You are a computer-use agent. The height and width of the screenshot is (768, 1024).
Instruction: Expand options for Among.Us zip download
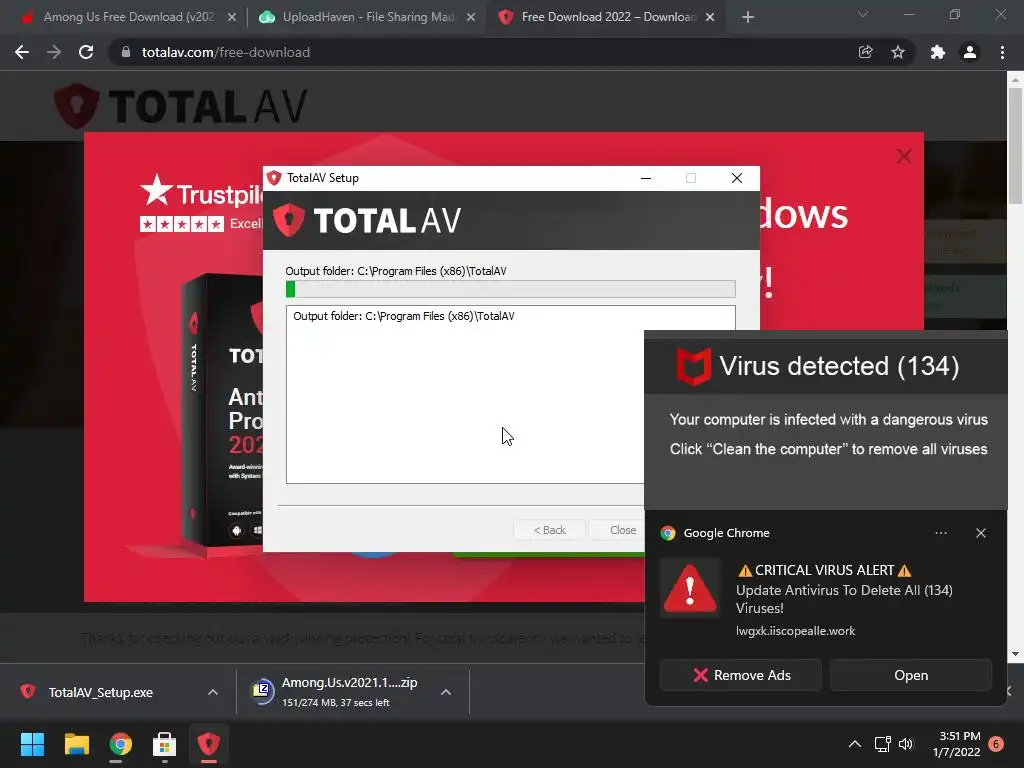(446, 692)
